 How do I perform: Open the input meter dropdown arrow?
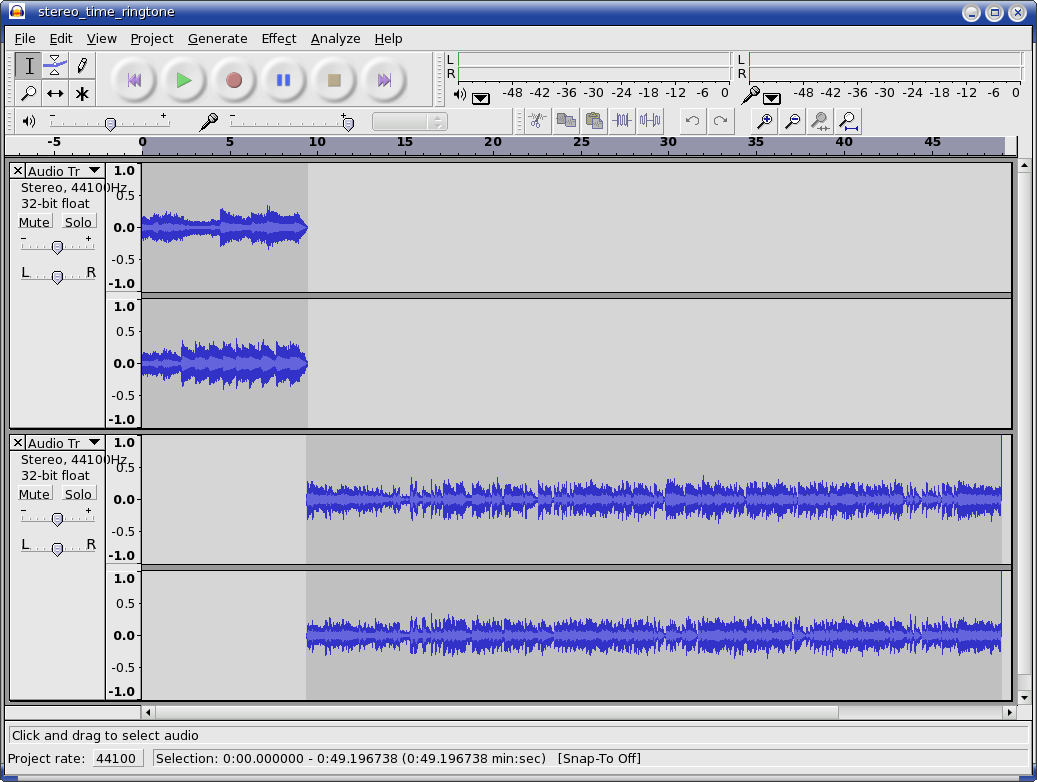772,99
